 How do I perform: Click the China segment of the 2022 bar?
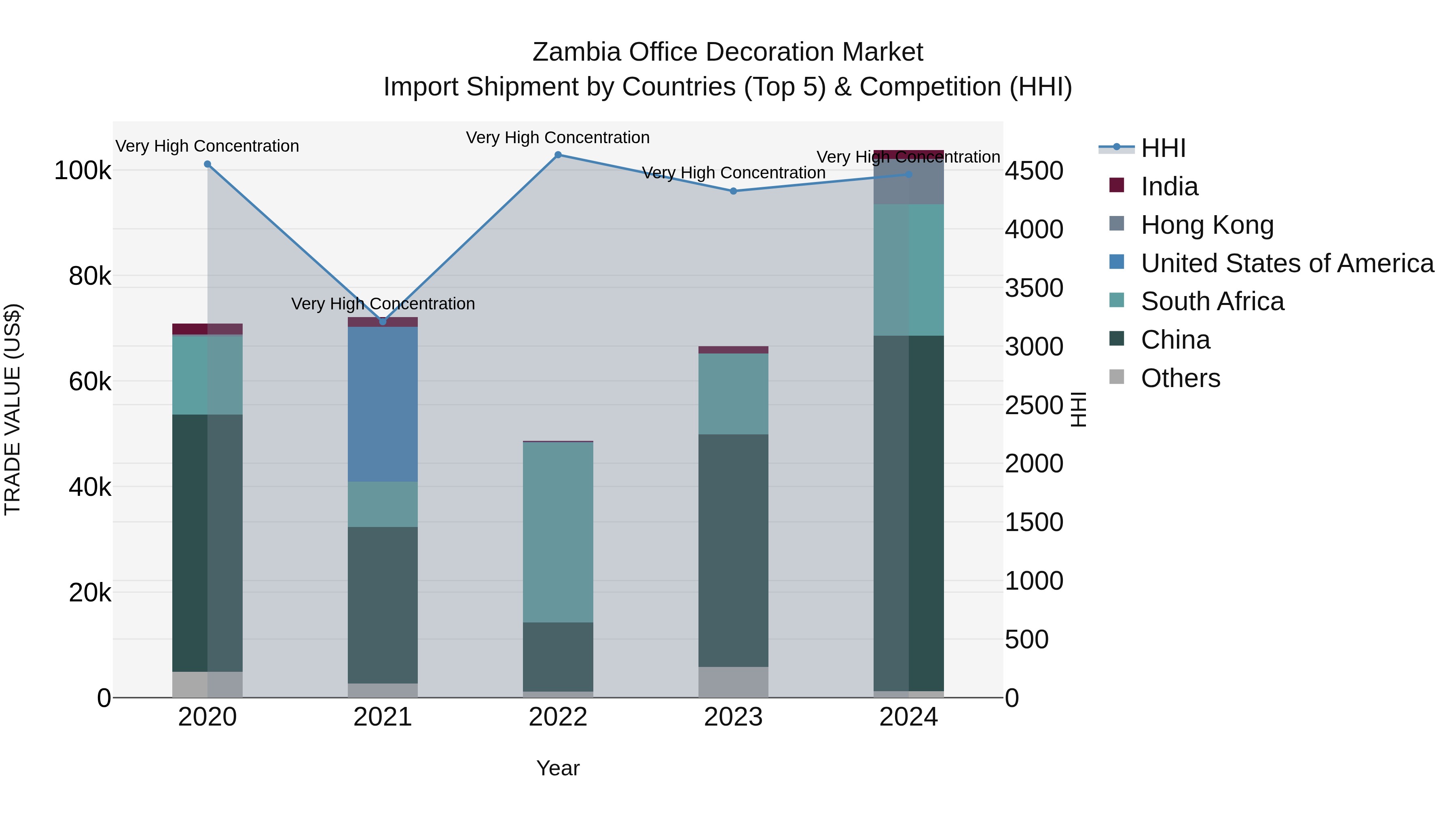point(558,657)
